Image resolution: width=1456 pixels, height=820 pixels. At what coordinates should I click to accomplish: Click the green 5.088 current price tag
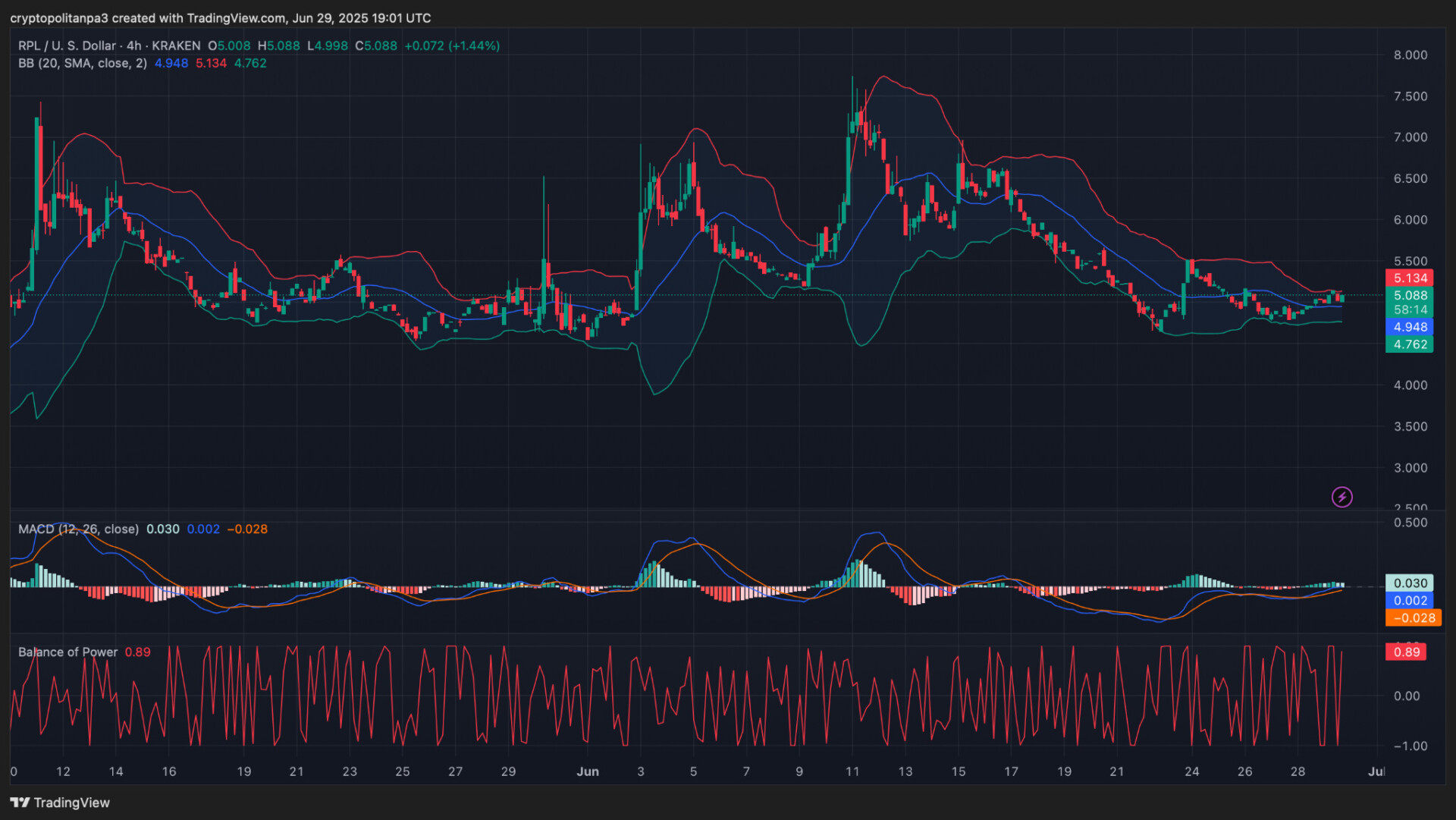tap(1409, 296)
